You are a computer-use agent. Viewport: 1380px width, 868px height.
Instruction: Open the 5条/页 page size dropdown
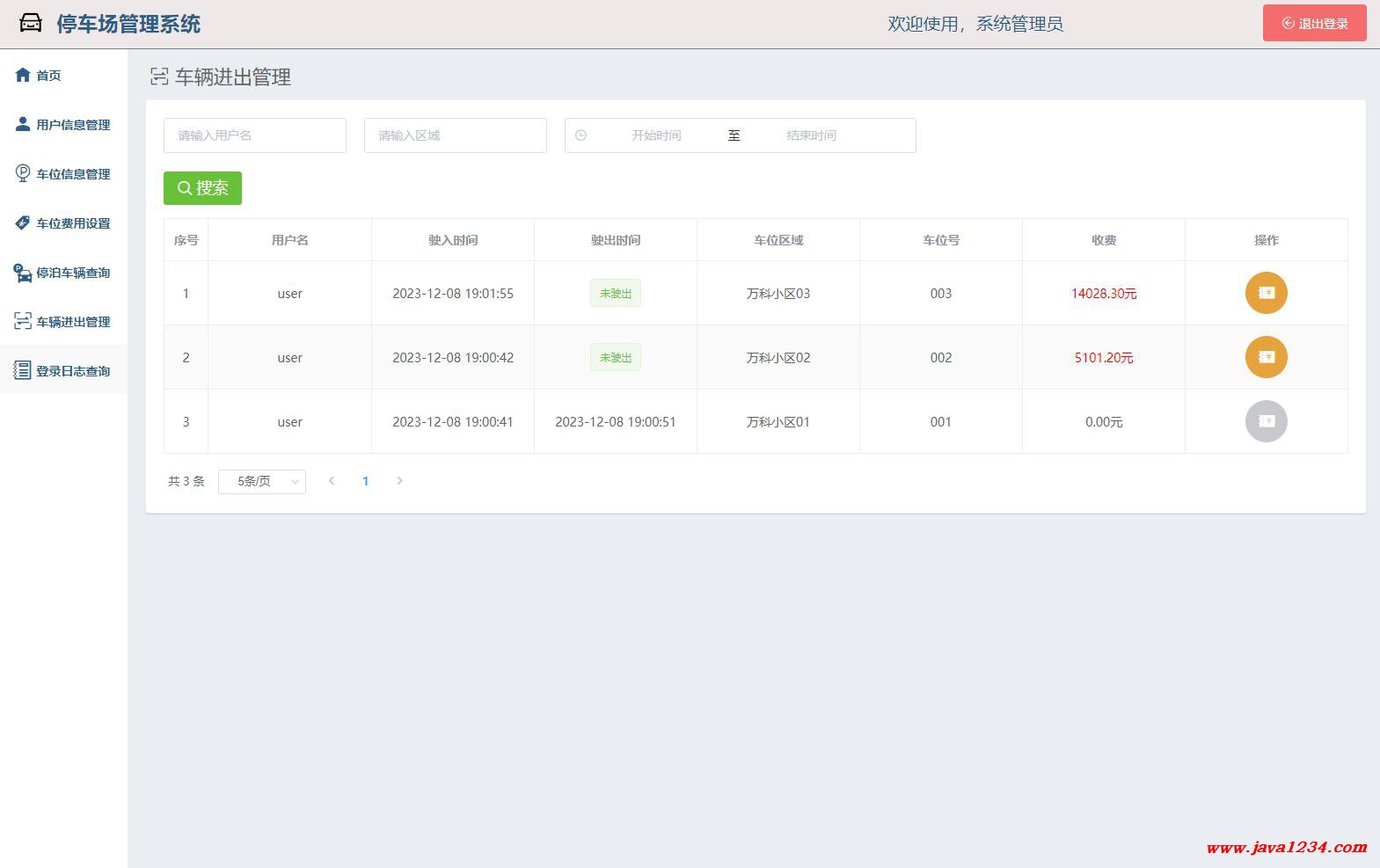coord(262,481)
